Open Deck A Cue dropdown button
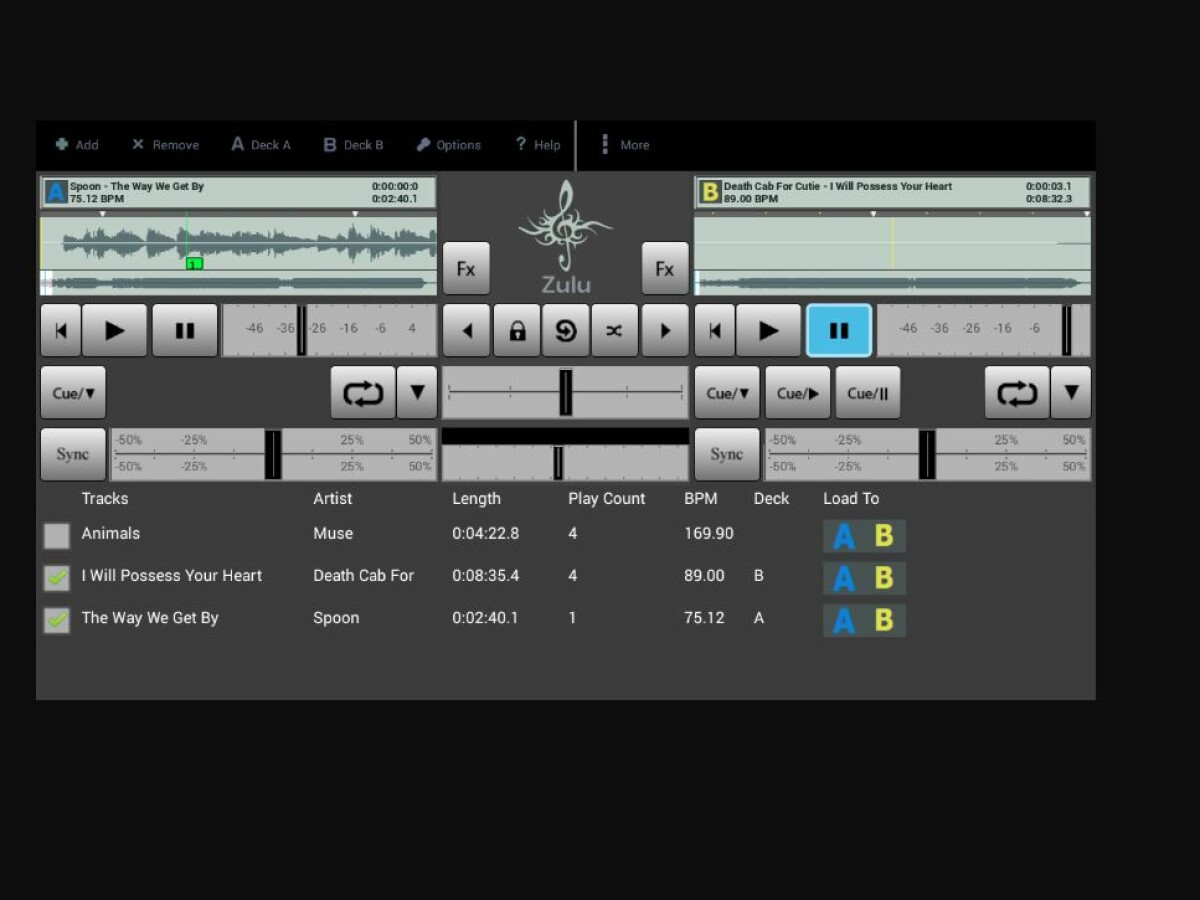Viewport: 1200px width, 900px height. tap(73, 393)
